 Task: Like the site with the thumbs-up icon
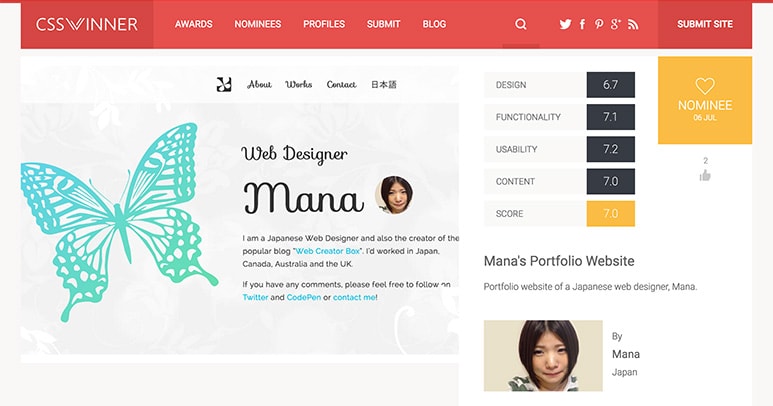click(x=705, y=175)
